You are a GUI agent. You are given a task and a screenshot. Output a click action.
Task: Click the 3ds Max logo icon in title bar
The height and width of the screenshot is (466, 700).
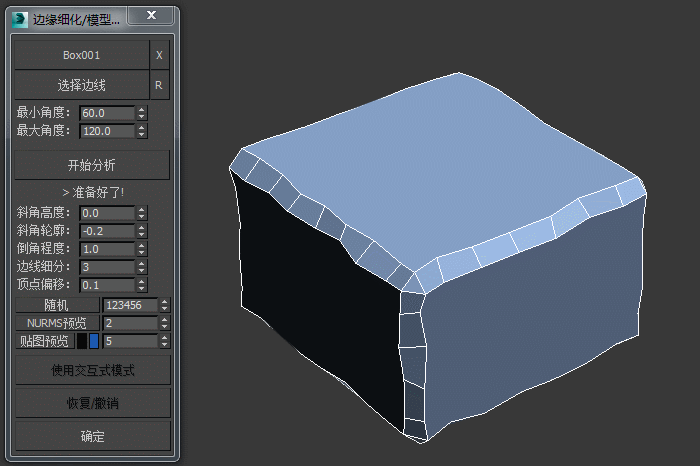coord(21,17)
